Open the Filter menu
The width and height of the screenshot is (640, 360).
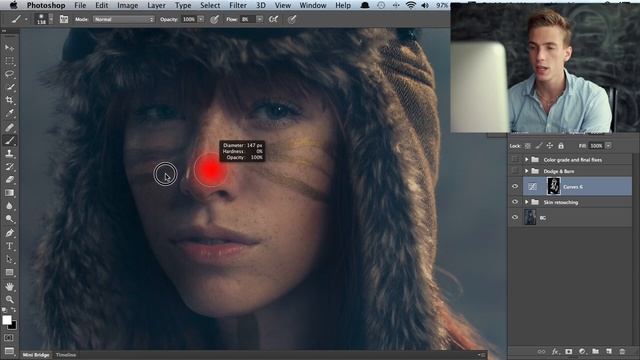pos(238,5)
